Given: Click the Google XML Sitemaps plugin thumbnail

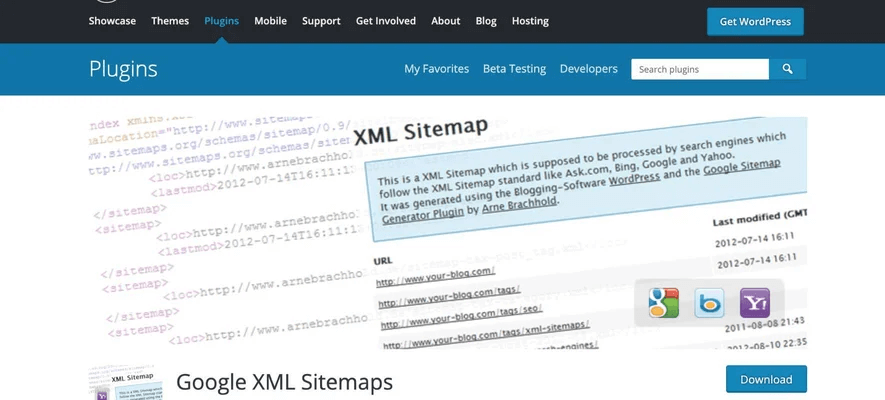Looking at the screenshot, I should pos(125,383).
